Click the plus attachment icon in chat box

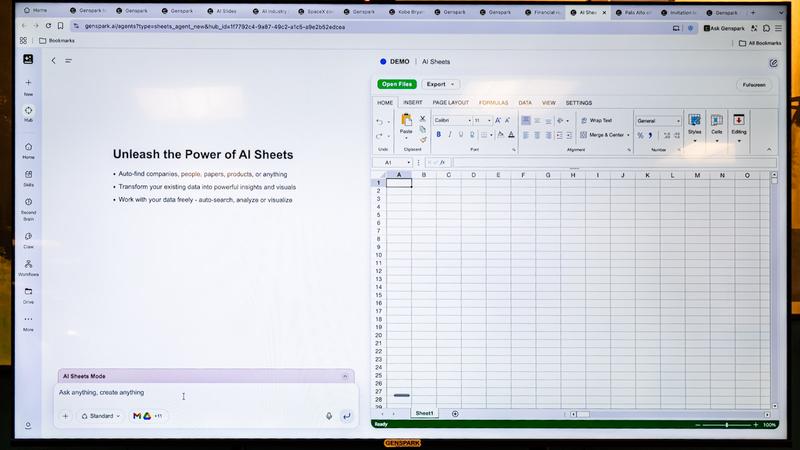pos(65,416)
